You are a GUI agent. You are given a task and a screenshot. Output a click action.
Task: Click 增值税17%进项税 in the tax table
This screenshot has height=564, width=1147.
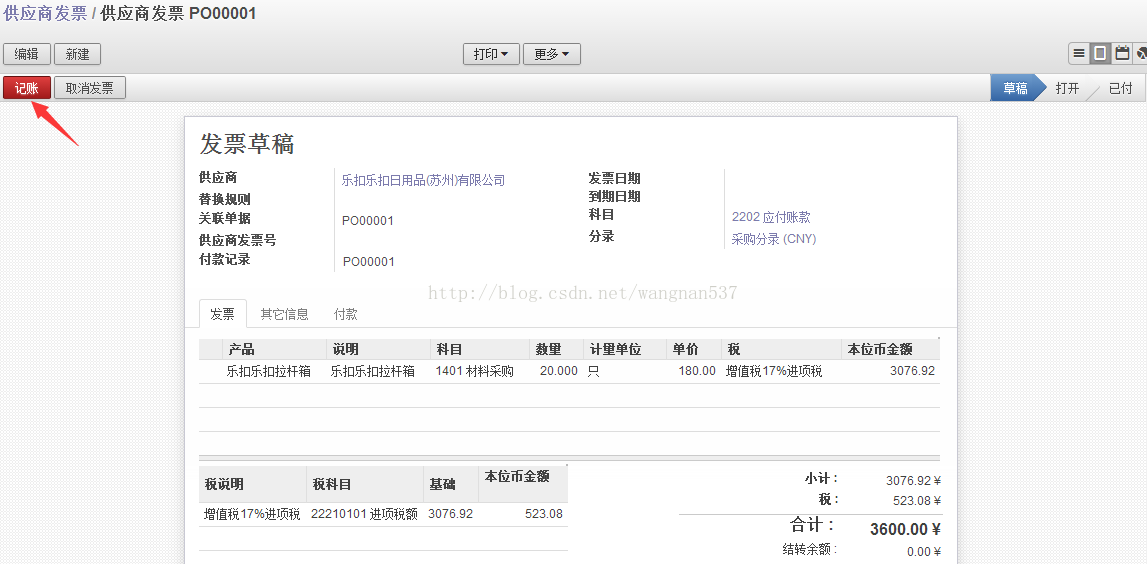252,514
